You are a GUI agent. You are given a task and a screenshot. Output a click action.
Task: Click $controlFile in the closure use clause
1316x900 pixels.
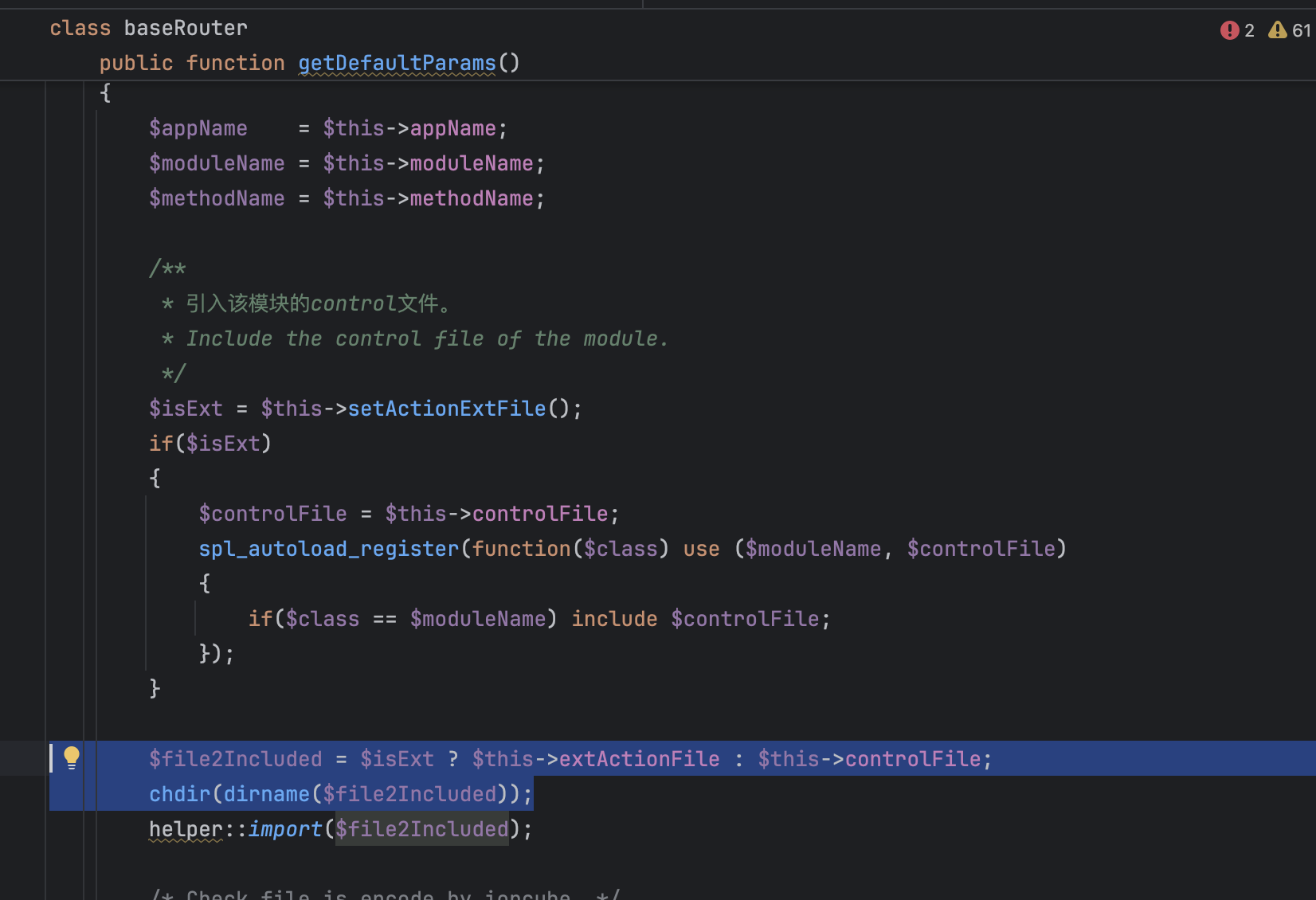pyautogui.click(x=981, y=549)
